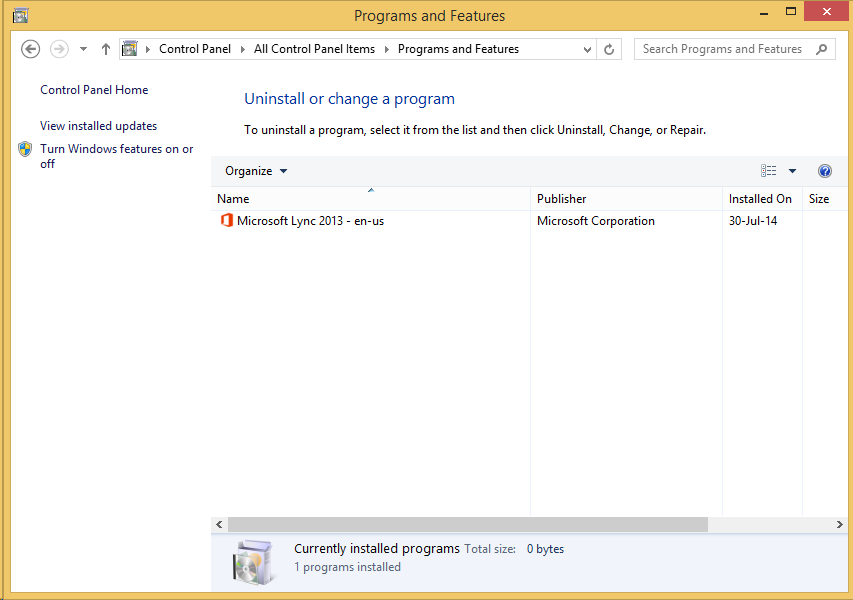853x600 pixels.
Task: Click the Search Programs and Features field
Action: [x=722, y=49]
